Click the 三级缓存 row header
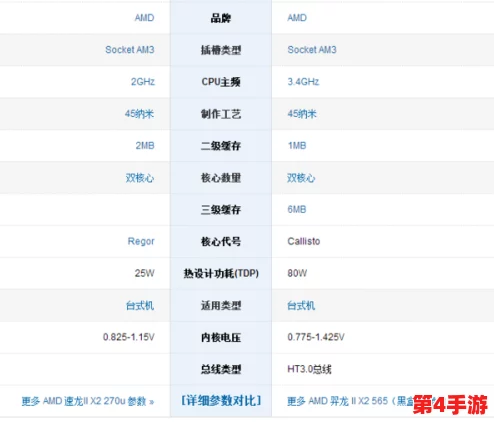The width and height of the screenshot is (494, 423). (221, 210)
